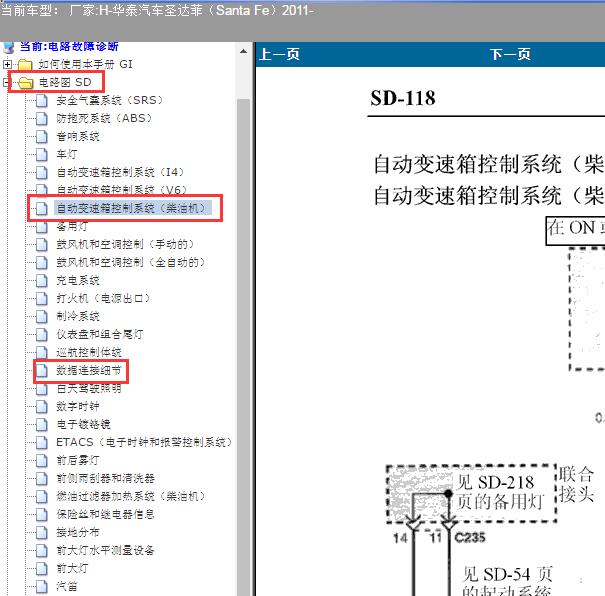605x596 pixels.
Task: Select highlighted 自动变速箱控制系统（柴油机） entry
Action: tap(133, 208)
